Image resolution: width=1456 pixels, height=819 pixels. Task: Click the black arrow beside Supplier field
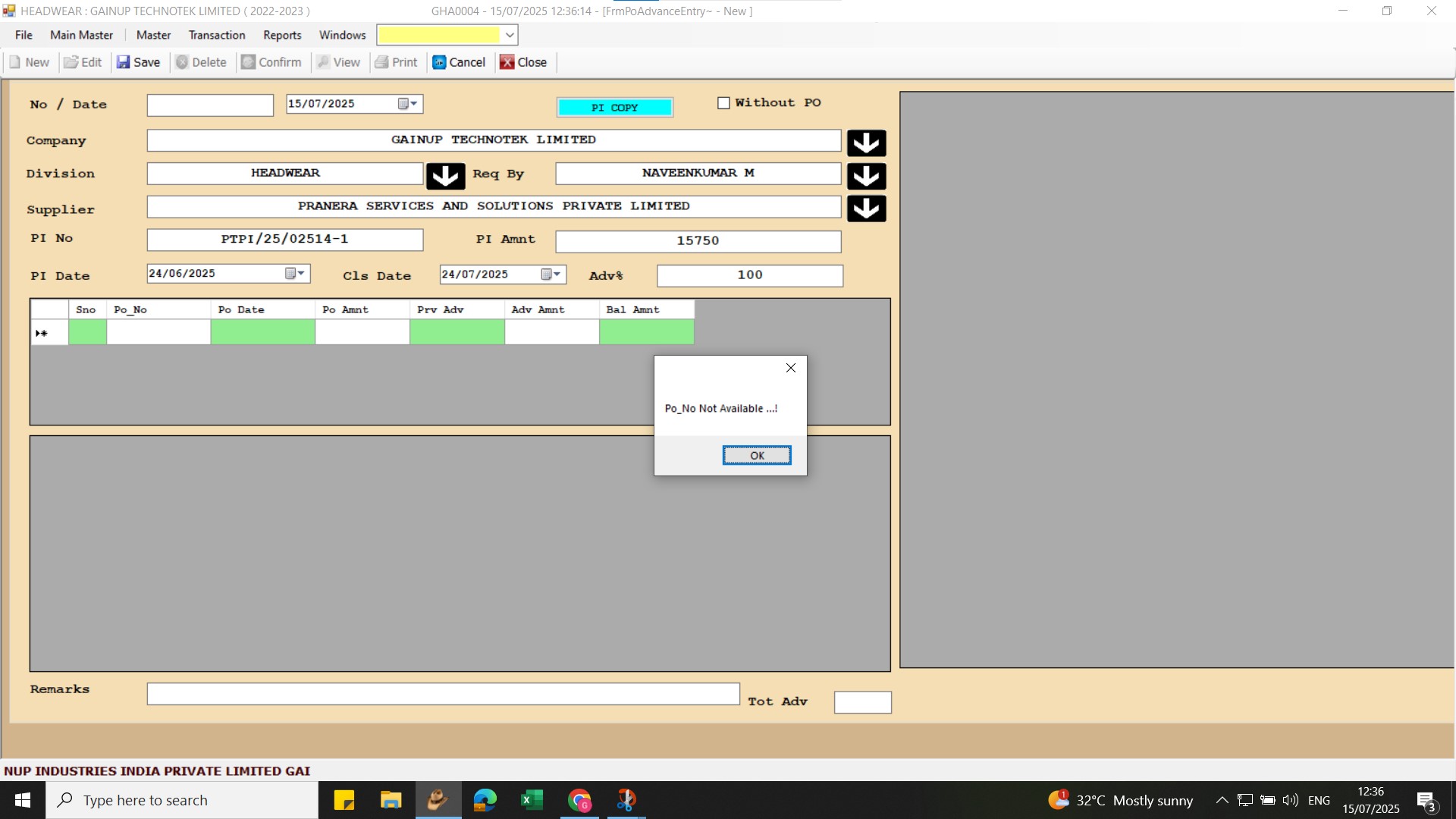coord(866,209)
